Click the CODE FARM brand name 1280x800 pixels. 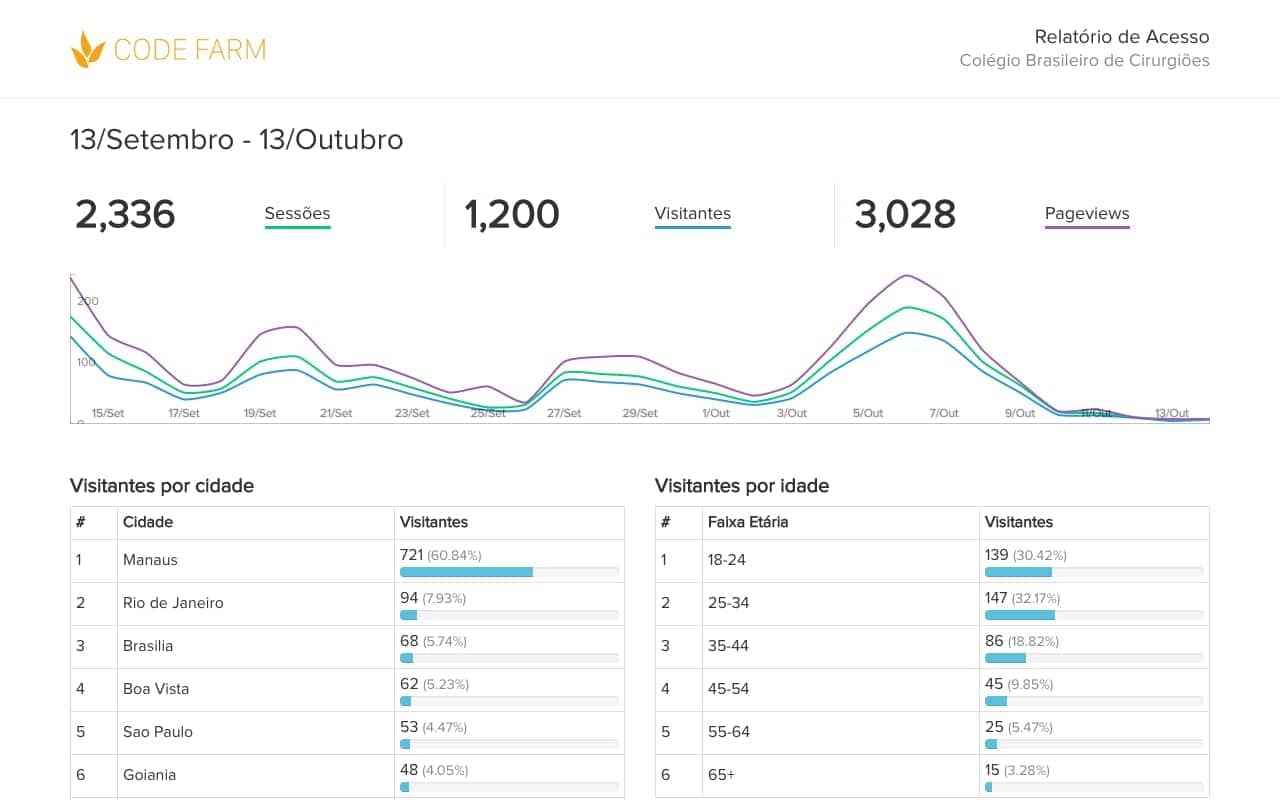coord(190,49)
